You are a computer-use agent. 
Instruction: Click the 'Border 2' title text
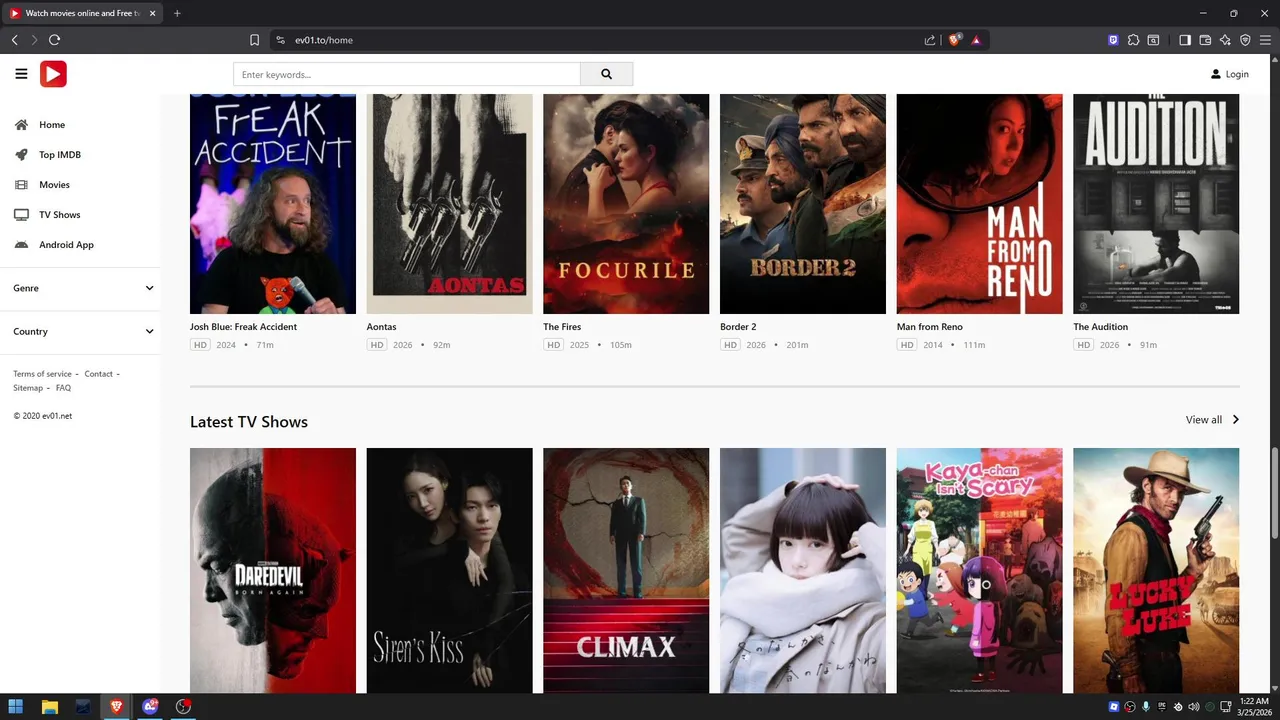coord(738,327)
